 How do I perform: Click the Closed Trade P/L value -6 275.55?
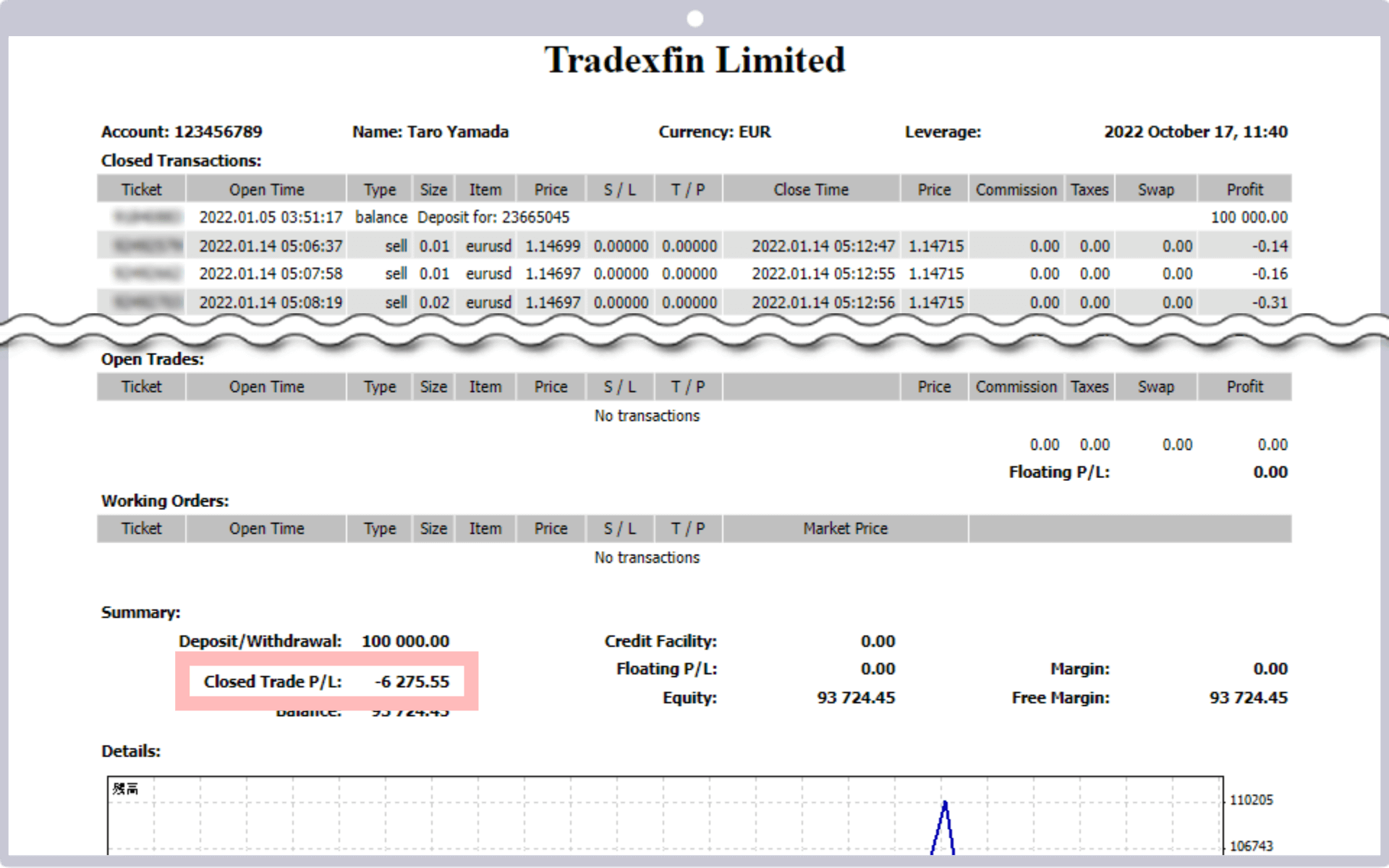[412, 681]
